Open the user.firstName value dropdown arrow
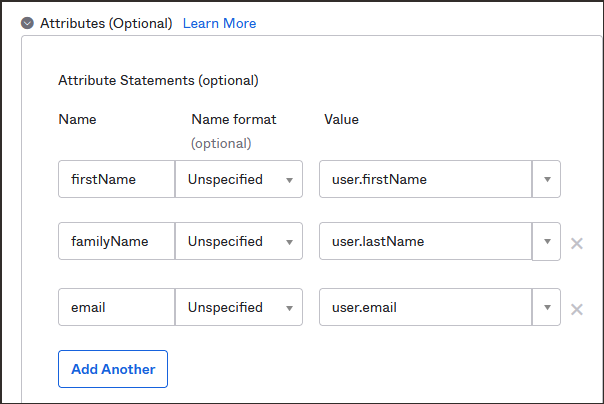The height and width of the screenshot is (404, 604). tap(547, 180)
